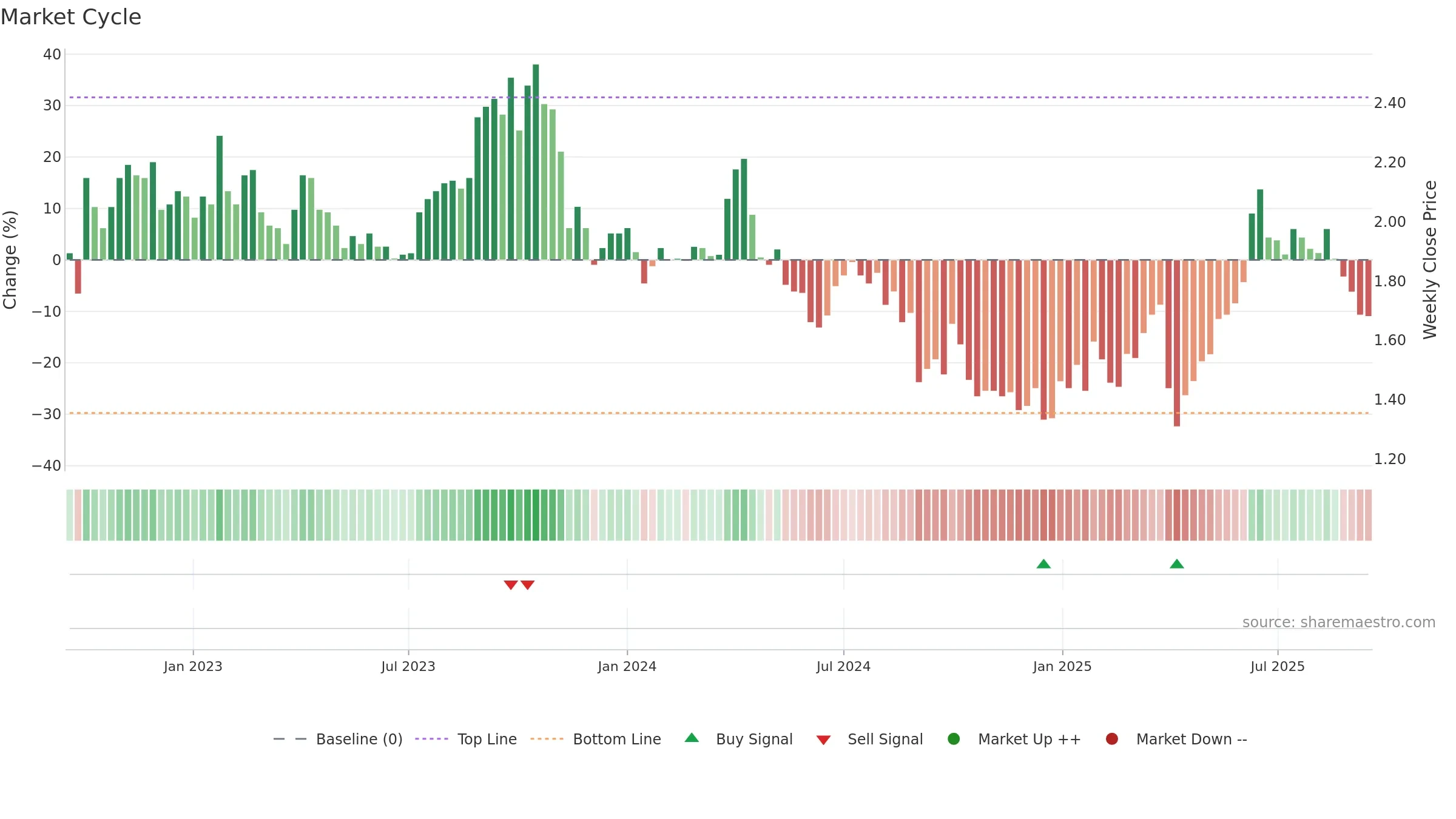Click the 40 tick on the left axis

tap(52, 54)
